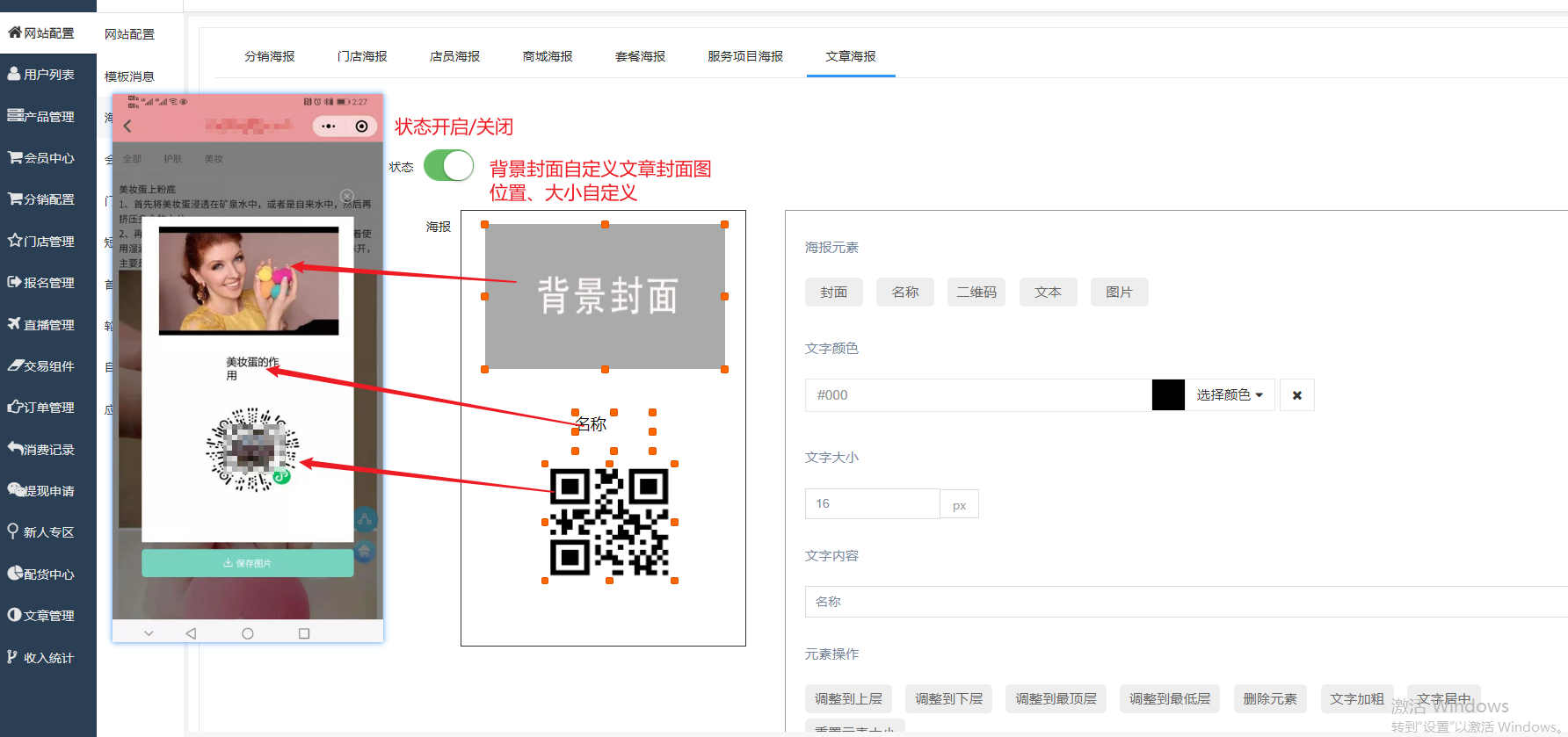Select 背景封面 element on poster canvas

(x=605, y=297)
